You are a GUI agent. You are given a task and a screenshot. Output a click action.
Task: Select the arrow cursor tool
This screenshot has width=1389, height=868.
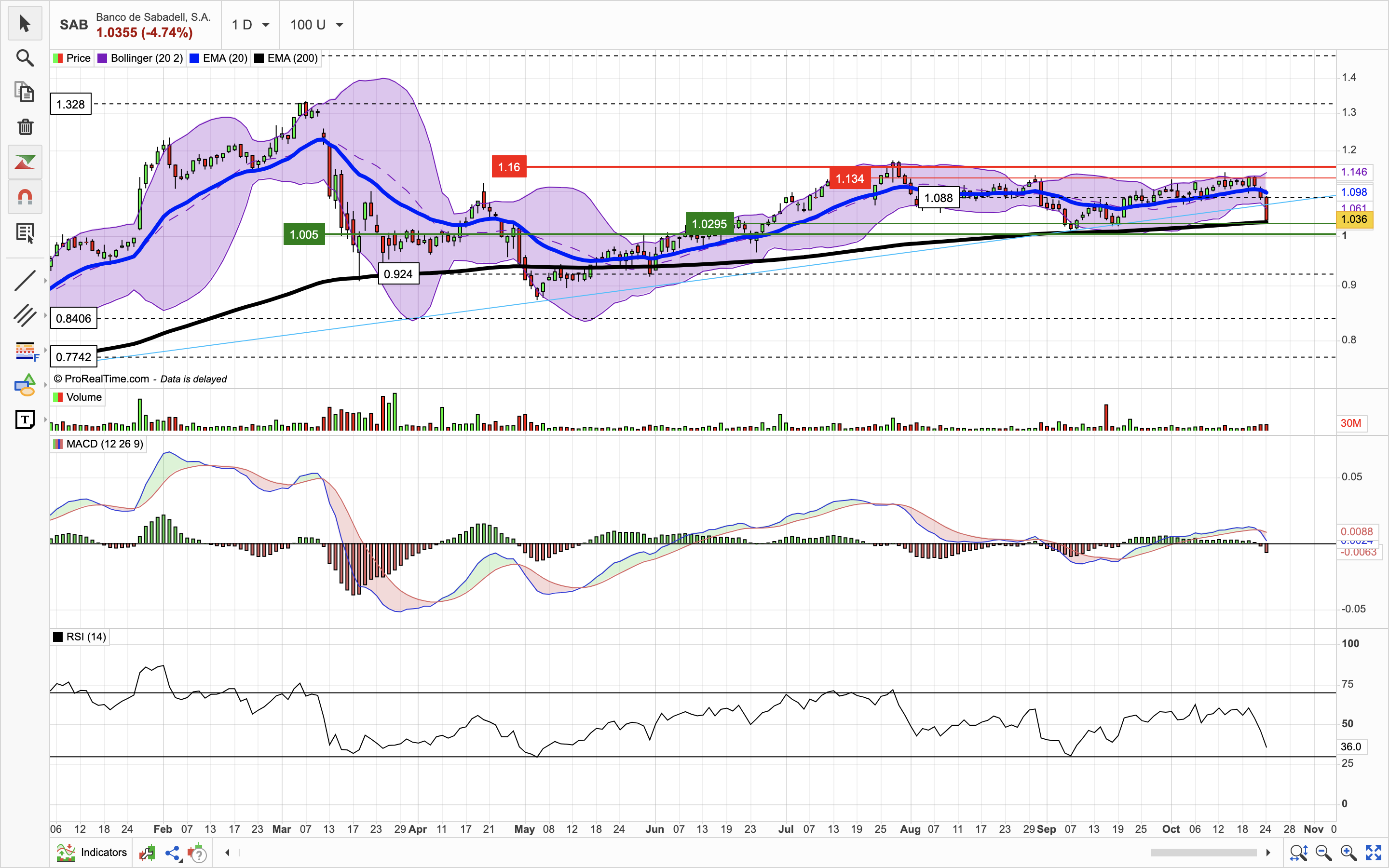[25, 24]
